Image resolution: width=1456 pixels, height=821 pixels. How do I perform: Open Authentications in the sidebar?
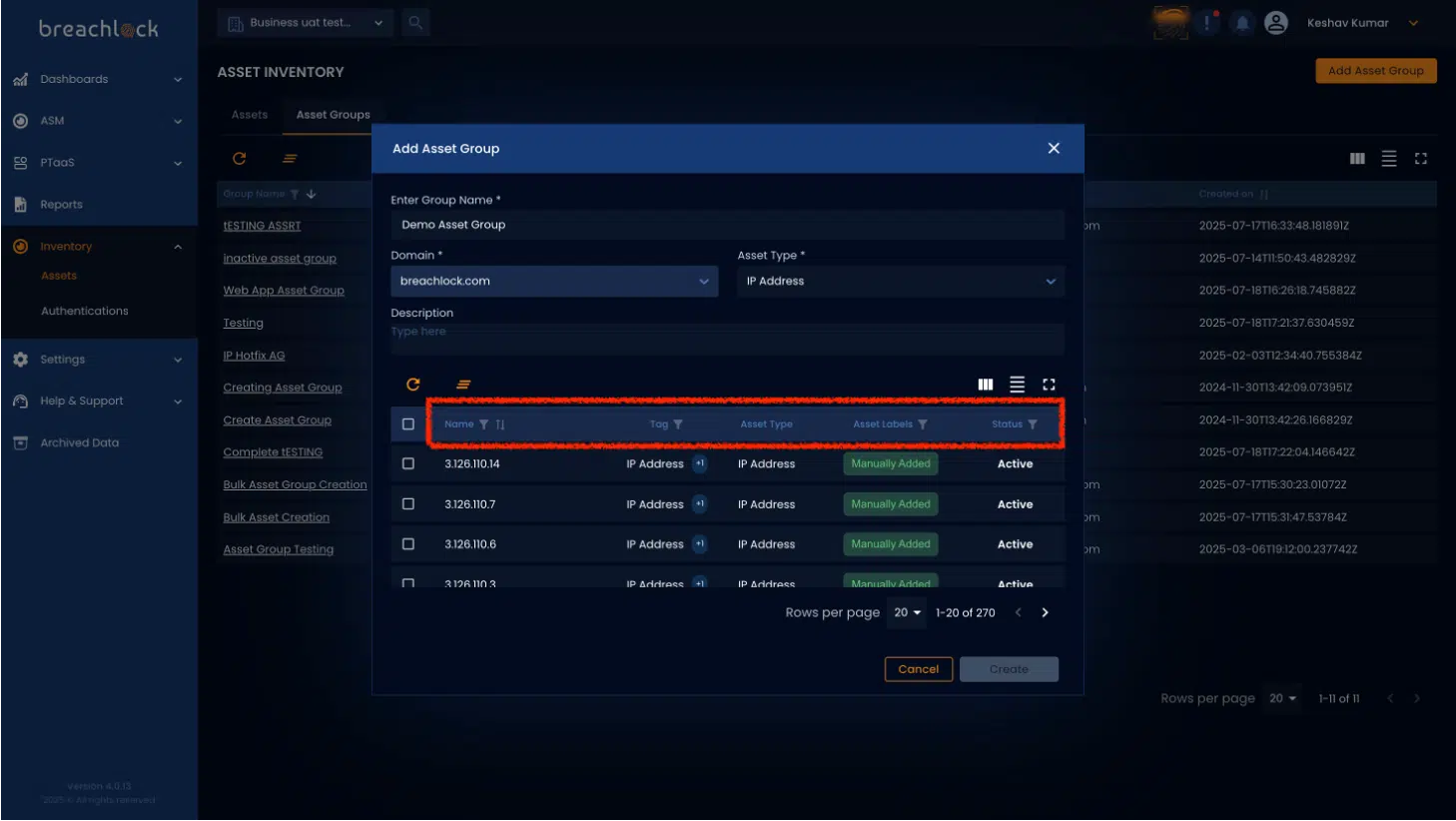85,312
